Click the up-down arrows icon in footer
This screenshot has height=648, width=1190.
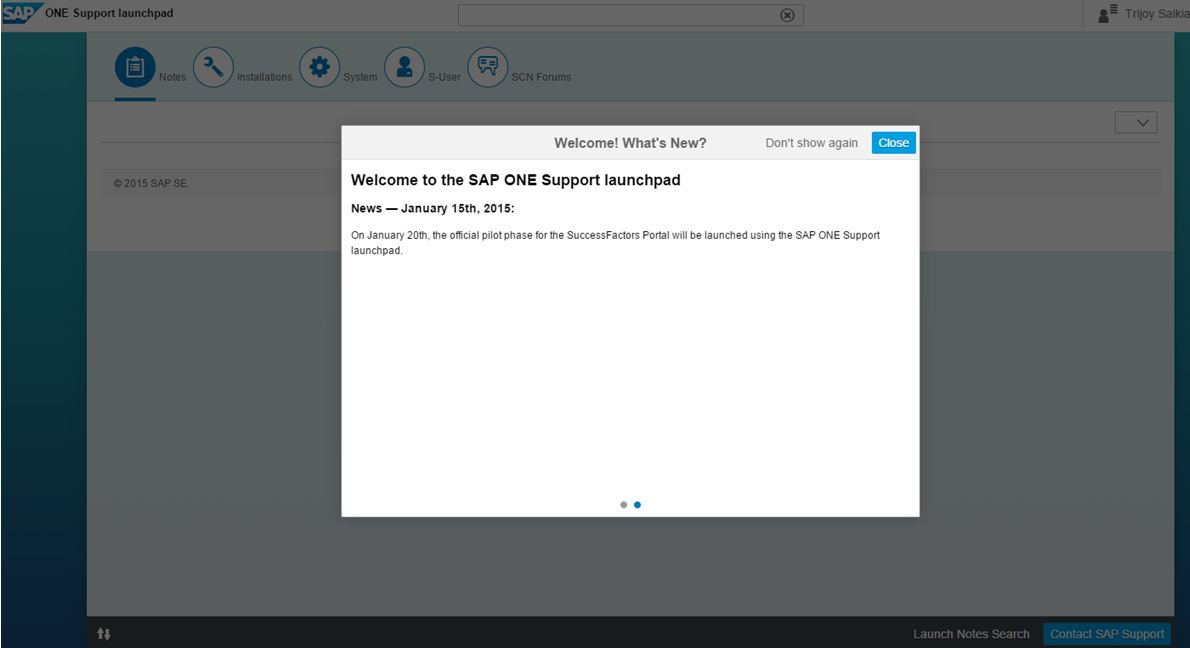pos(104,634)
